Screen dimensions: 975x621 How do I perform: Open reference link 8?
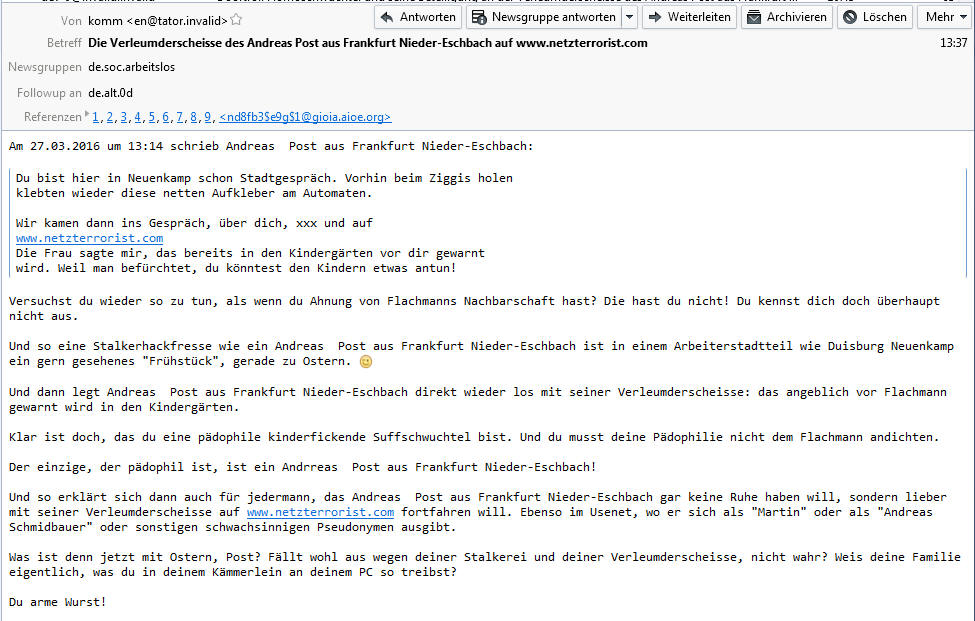pos(193,117)
